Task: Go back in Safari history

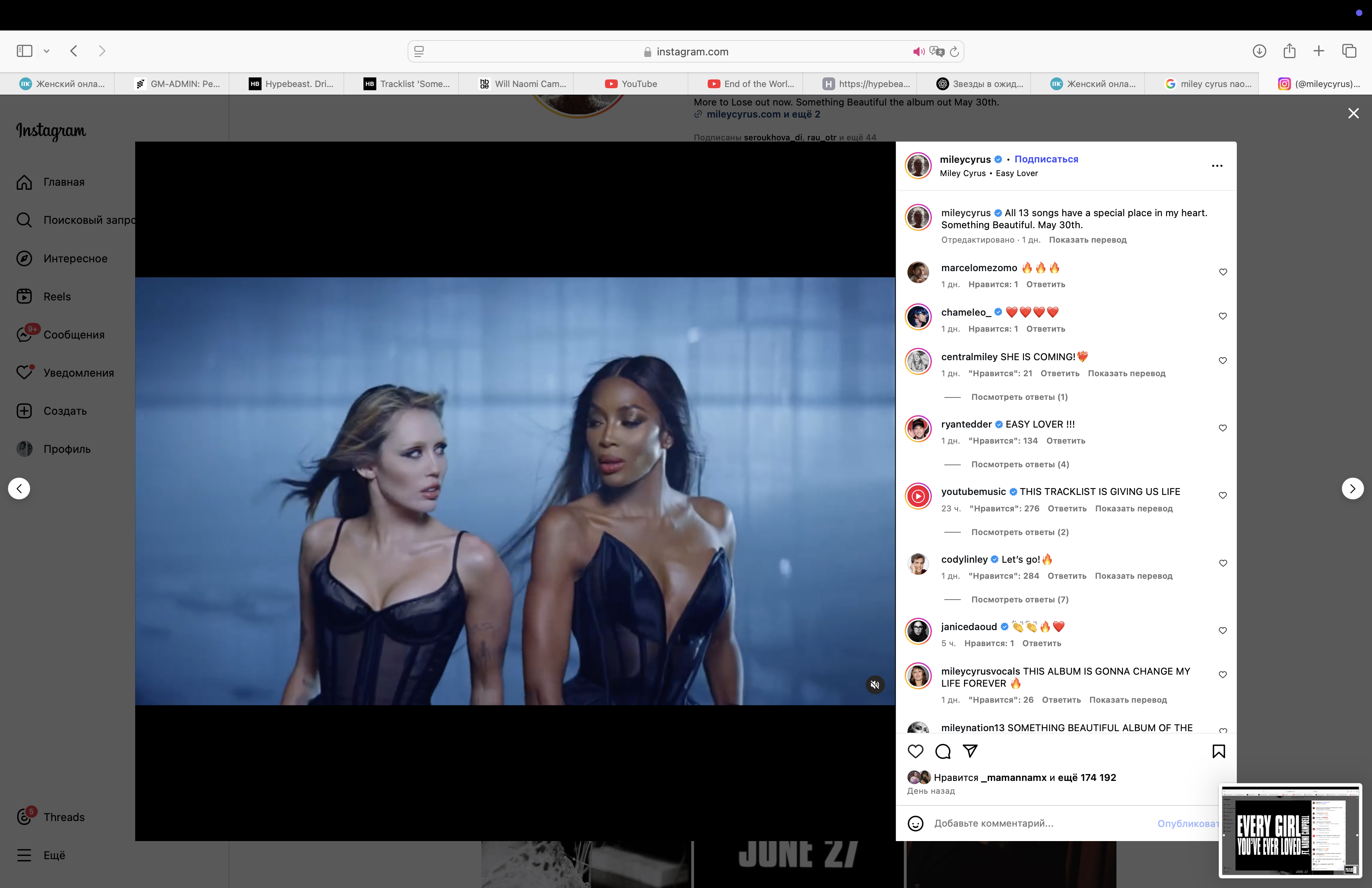Action: coord(74,51)
